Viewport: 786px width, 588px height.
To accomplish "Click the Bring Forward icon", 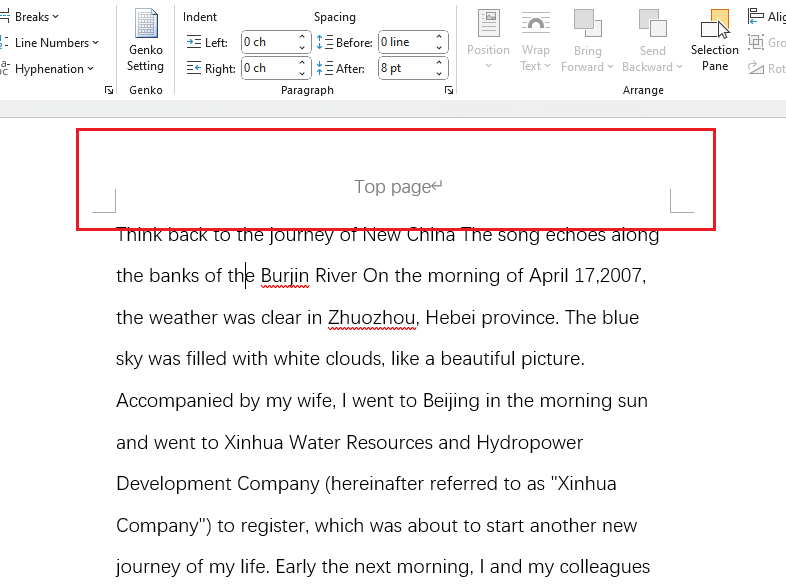I will (x=587, y=23).
